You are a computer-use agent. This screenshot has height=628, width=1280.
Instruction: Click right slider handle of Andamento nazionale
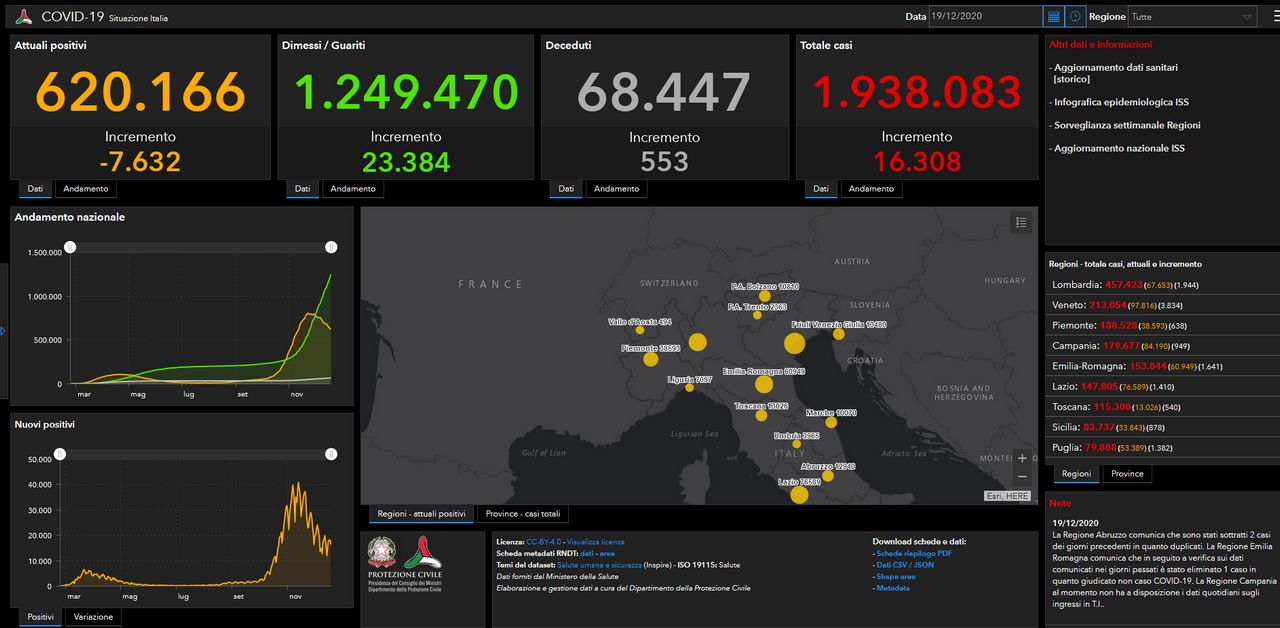tap(331, 247)
